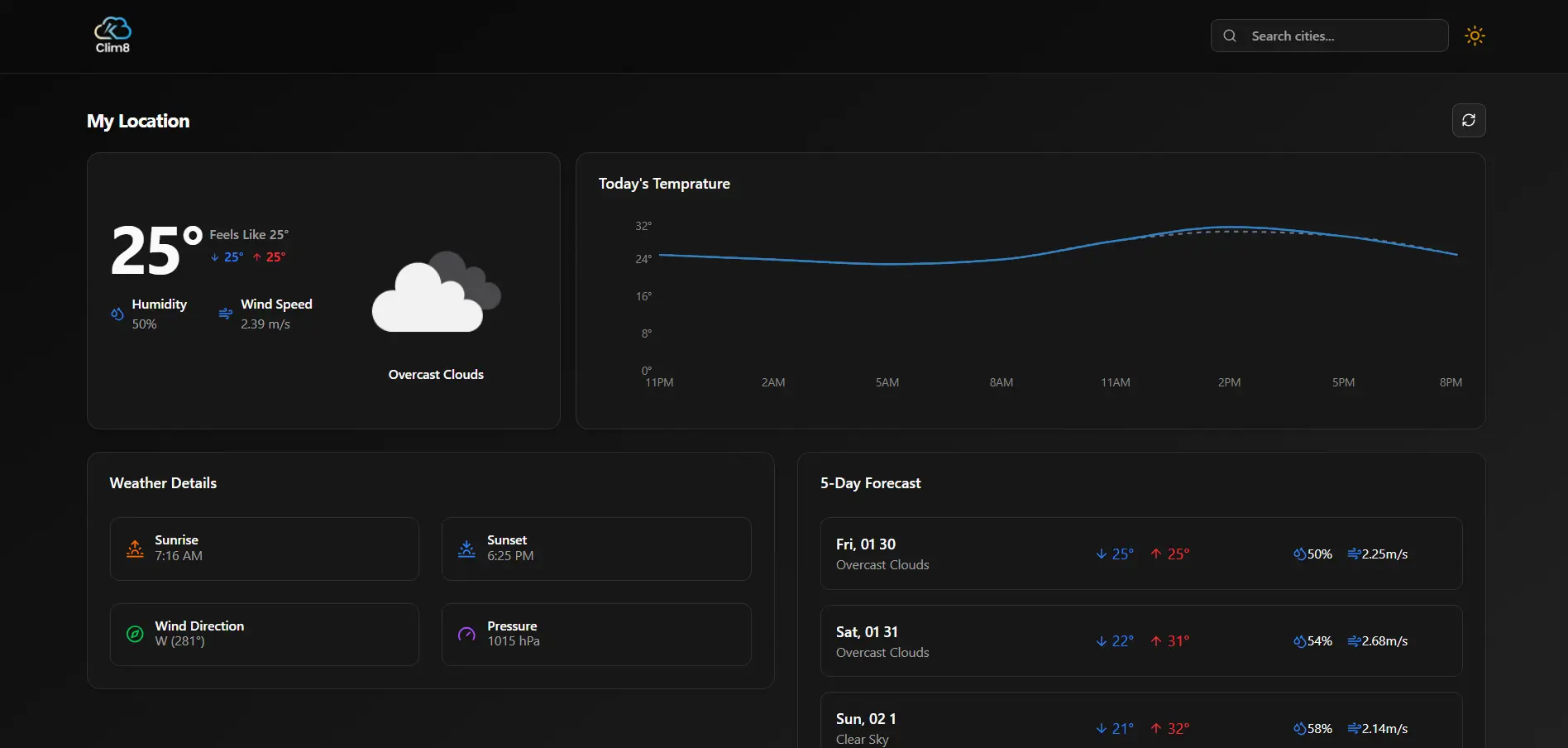Select the Sat, 01 31 forecast row
The width and height of the screenshot is (1568, 748).
(x=1140, y=641)
